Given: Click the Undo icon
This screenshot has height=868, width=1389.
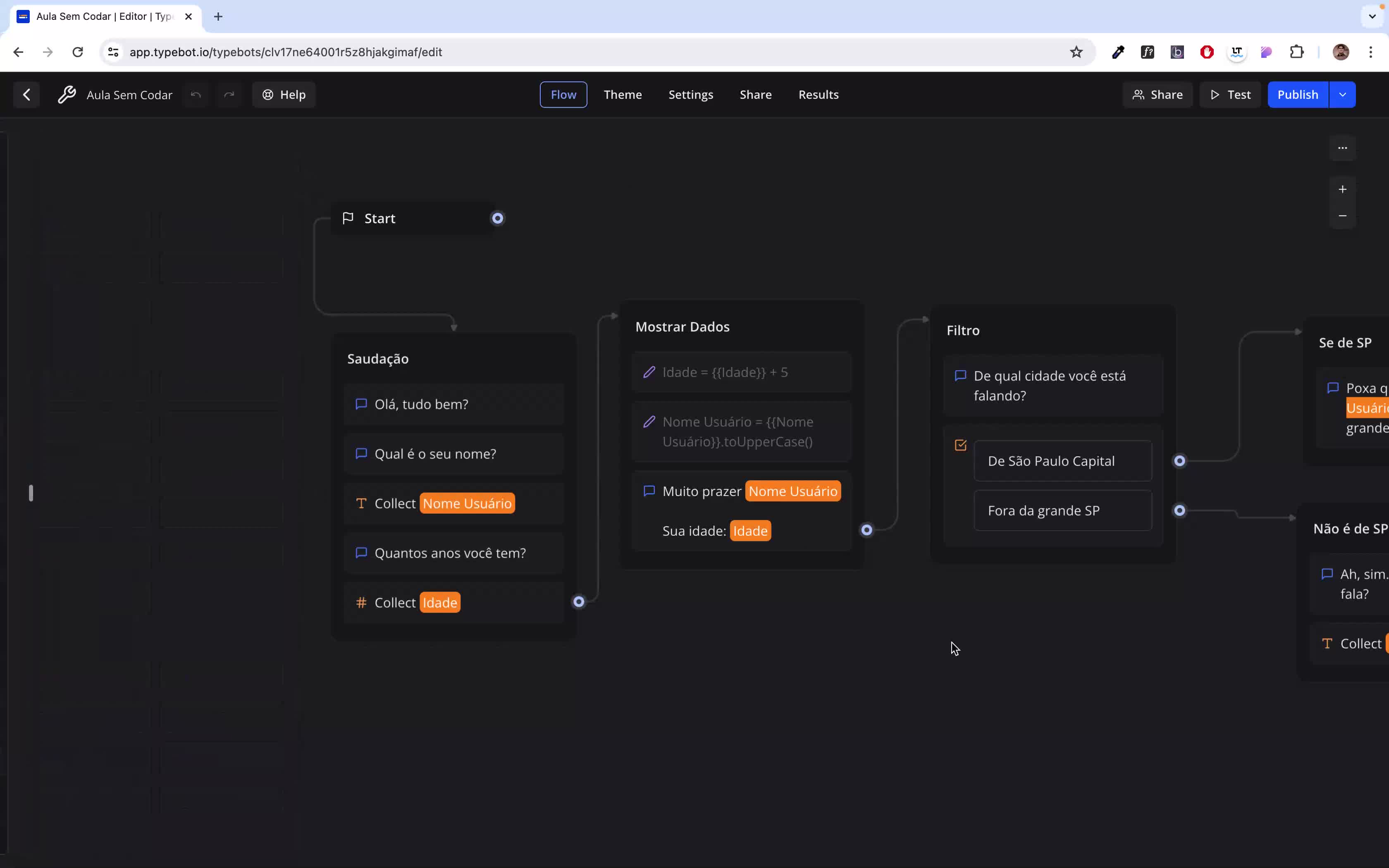Looking at the screenshot, I should 195,94.
